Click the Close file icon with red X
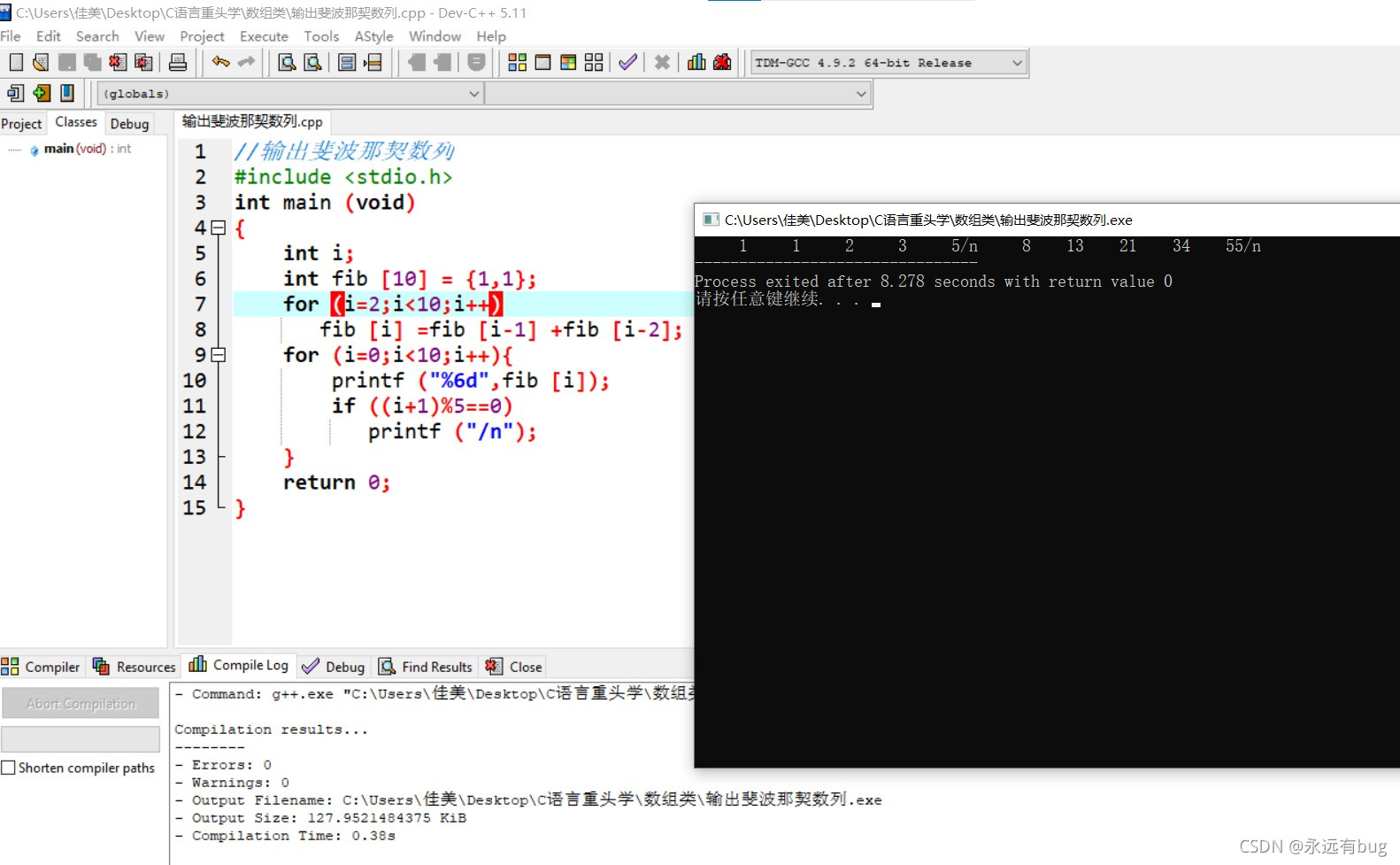Screen dimensions: 1400x865 [x=118, y=62]
